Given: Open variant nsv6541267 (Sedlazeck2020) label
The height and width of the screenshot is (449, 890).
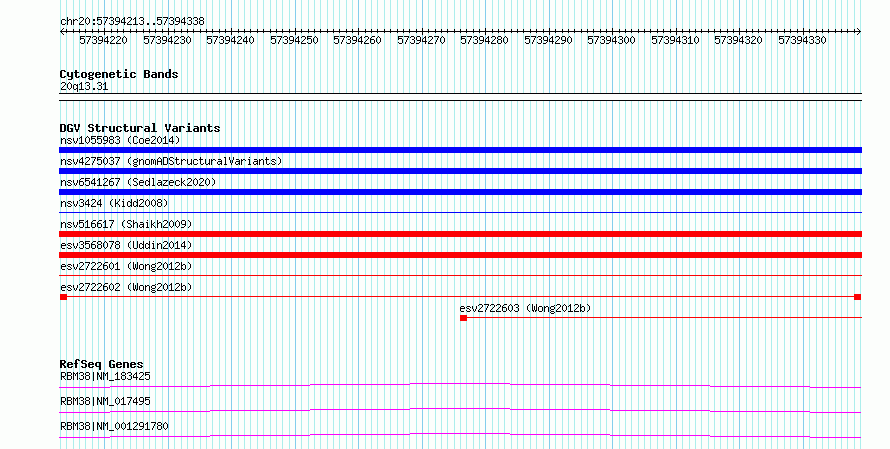Looking at the screenshot, I should point(138,182).
